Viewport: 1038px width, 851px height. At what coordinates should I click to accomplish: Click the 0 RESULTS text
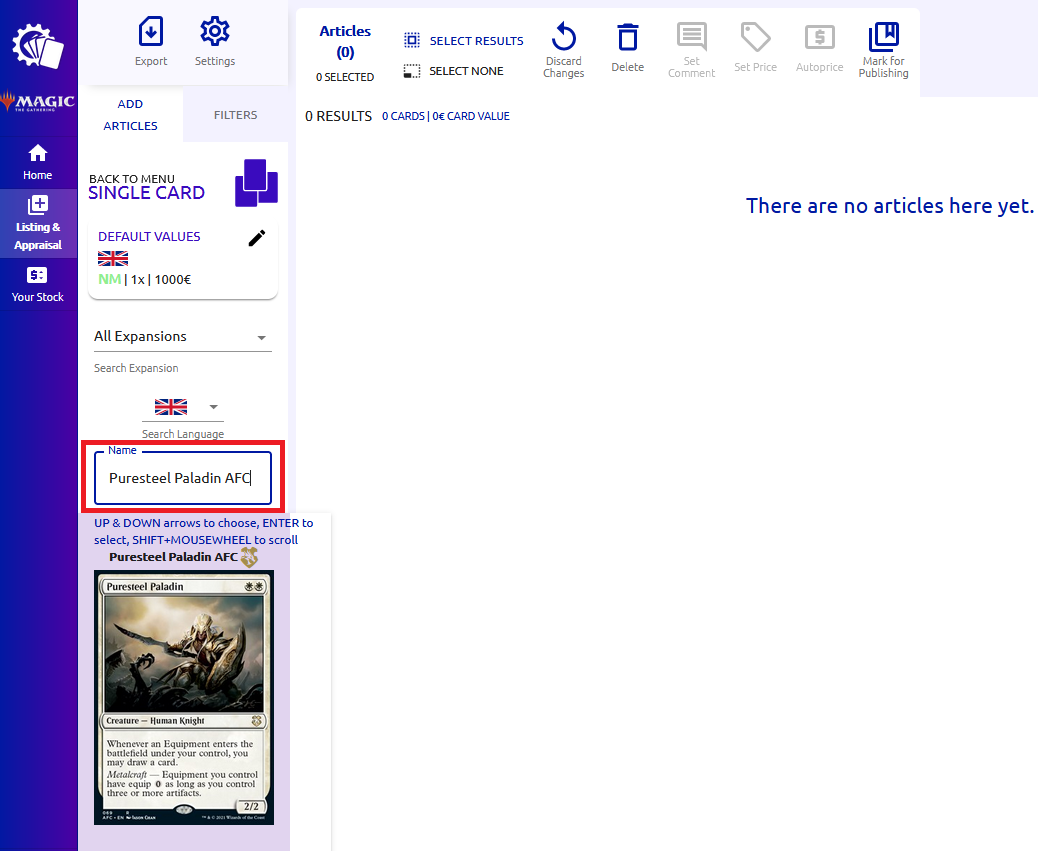[338, 116]
